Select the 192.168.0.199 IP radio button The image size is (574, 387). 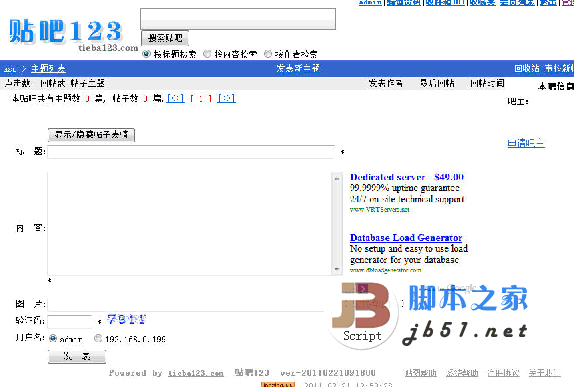click(x=98, y=338)
